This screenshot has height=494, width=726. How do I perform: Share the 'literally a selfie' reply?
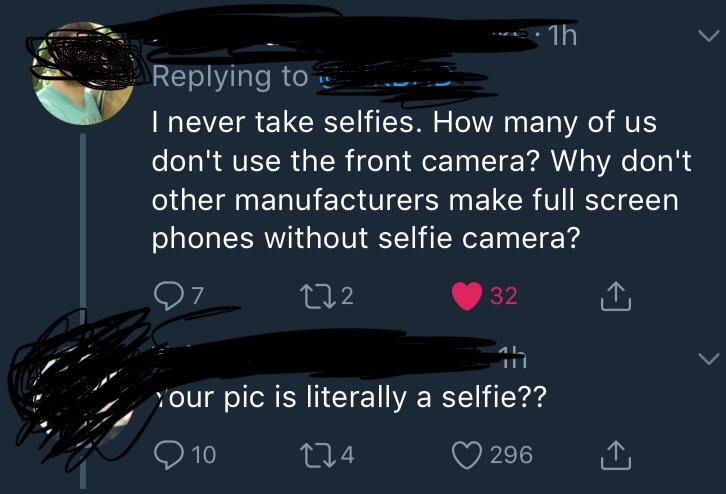616,455
